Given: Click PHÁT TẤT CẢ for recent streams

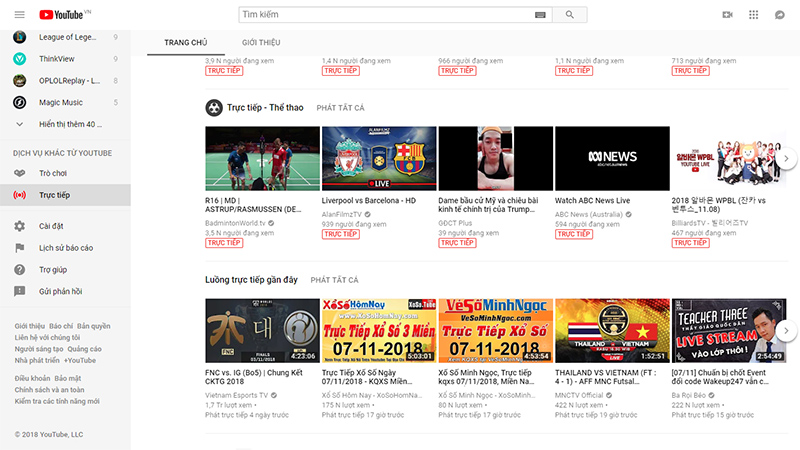Looking at the screenshot, I should [335, 280].
